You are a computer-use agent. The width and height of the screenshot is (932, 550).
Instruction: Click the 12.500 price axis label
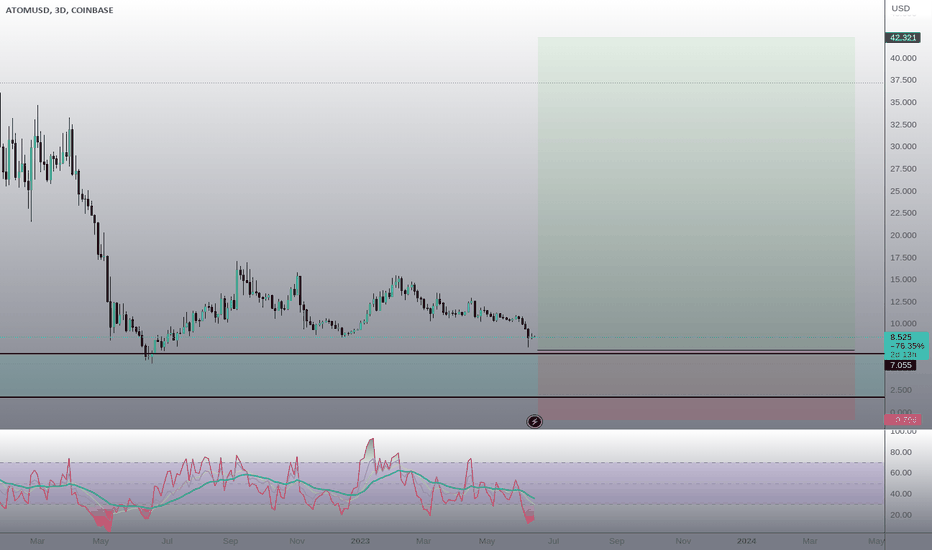tap(903, 301)
